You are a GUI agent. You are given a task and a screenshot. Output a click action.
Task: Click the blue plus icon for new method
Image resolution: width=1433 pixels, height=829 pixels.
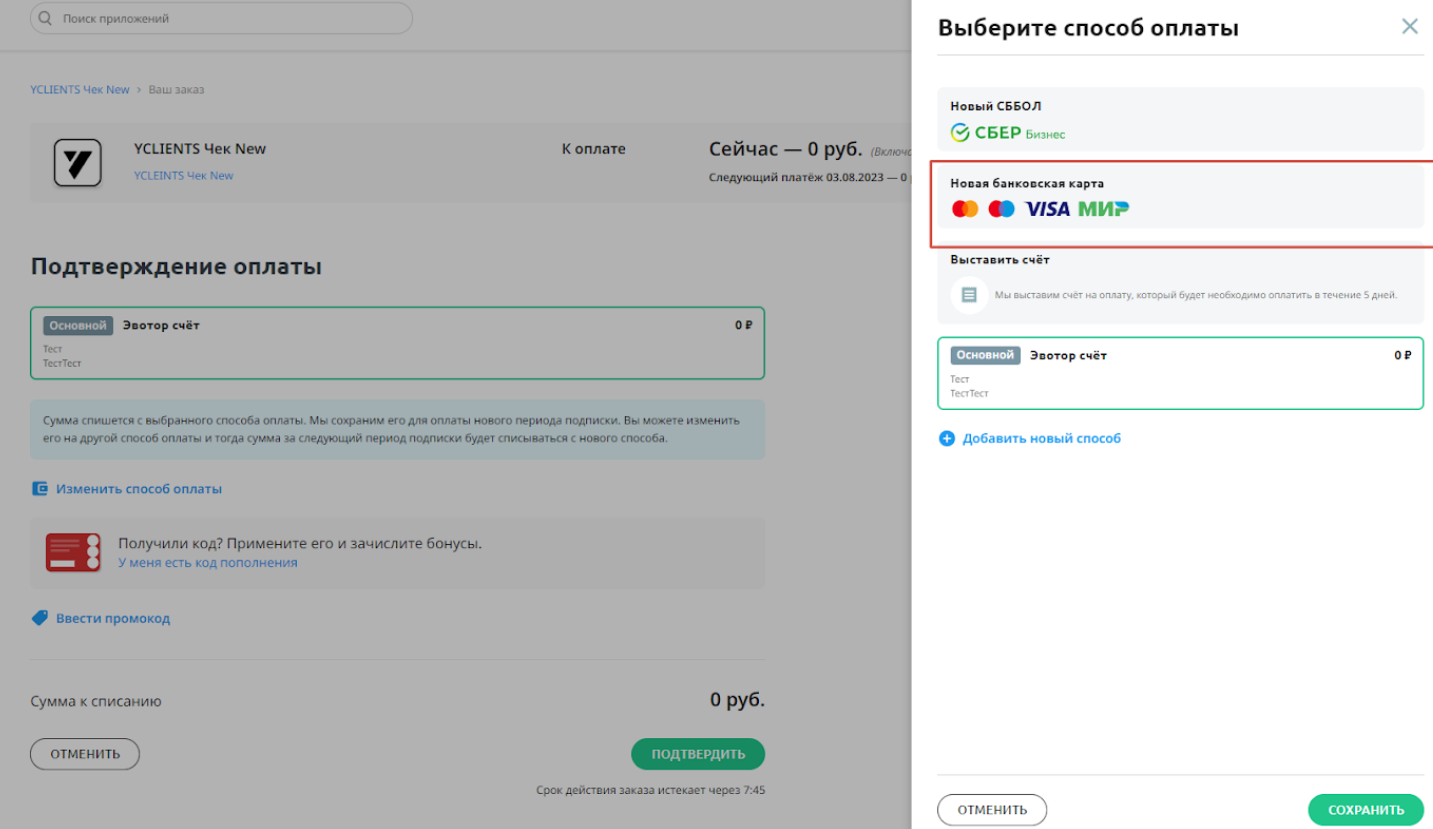tap(947, 438)
